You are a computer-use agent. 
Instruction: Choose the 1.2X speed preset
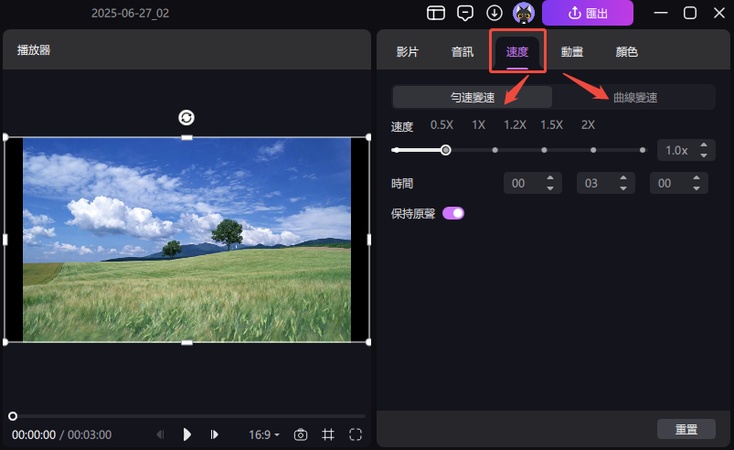coord(515,125)
